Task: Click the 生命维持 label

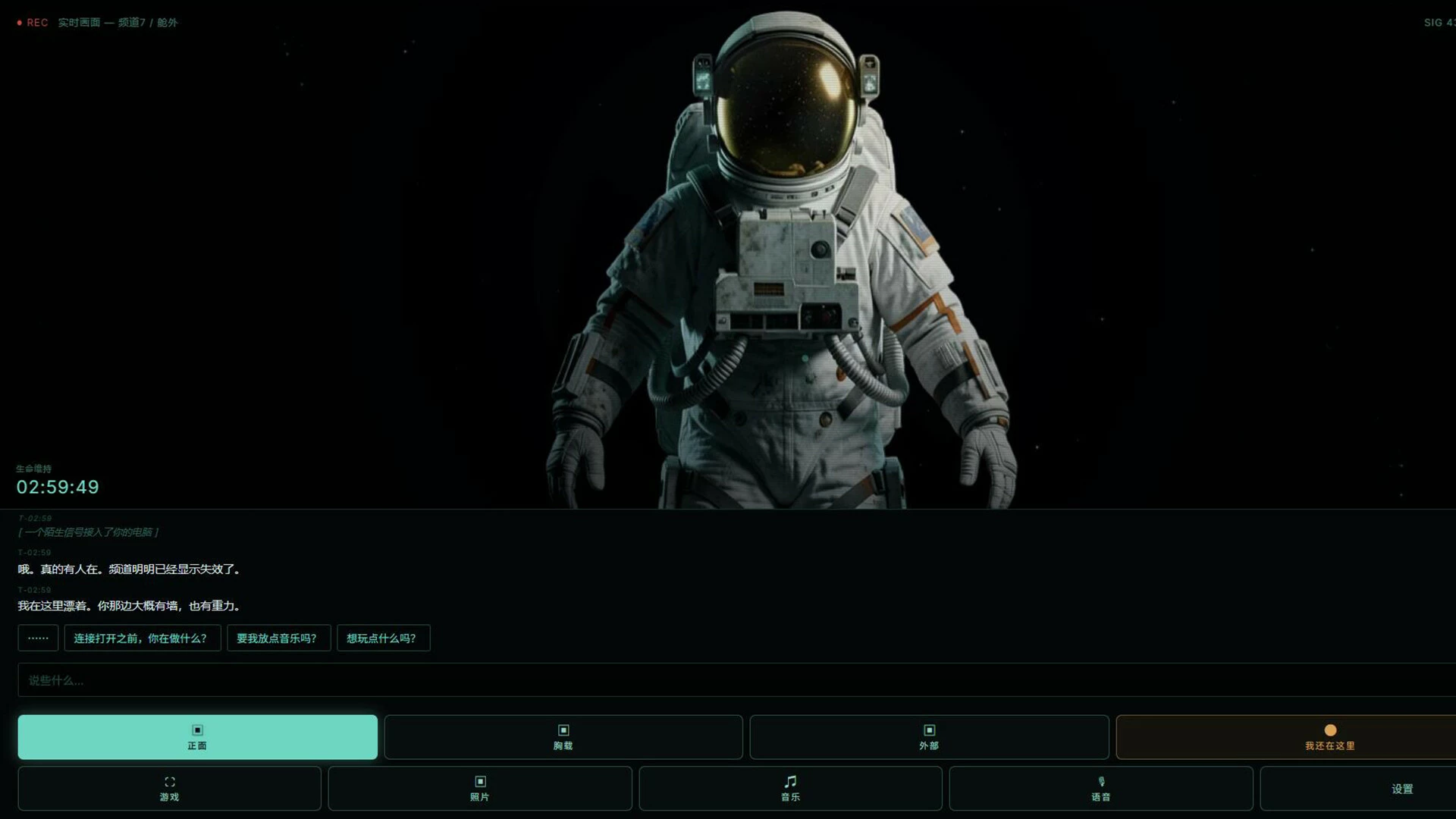Action: pos(34,469)
